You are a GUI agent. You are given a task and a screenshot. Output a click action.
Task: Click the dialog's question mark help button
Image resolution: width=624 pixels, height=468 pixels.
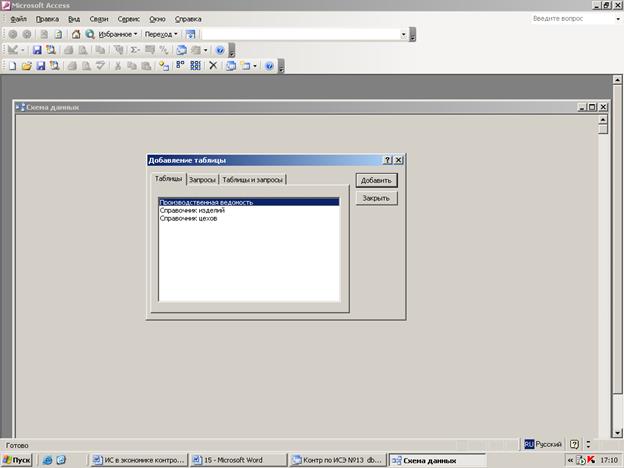[387, 160]
